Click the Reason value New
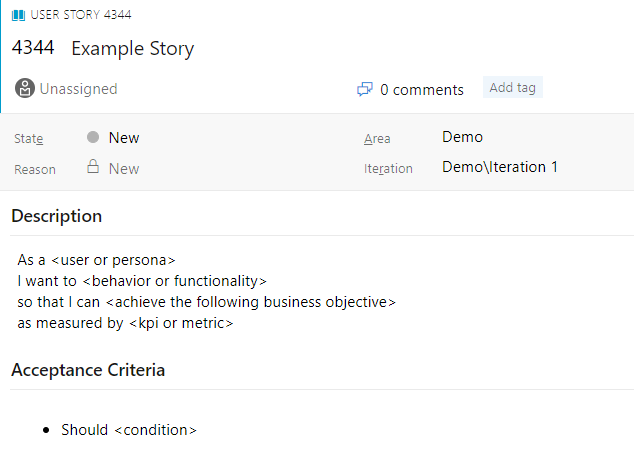Viewport: 634px width, 470px height. [x=124, y=168]
